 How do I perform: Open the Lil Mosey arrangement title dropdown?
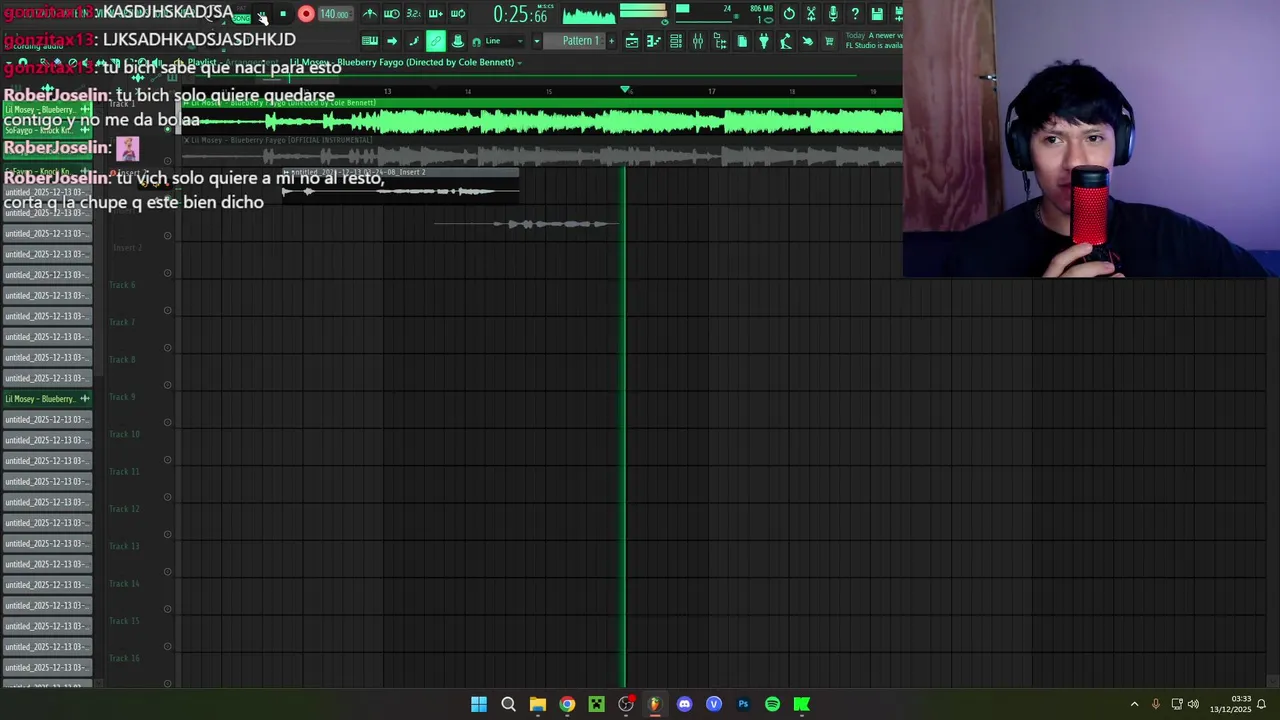(406, 62)
